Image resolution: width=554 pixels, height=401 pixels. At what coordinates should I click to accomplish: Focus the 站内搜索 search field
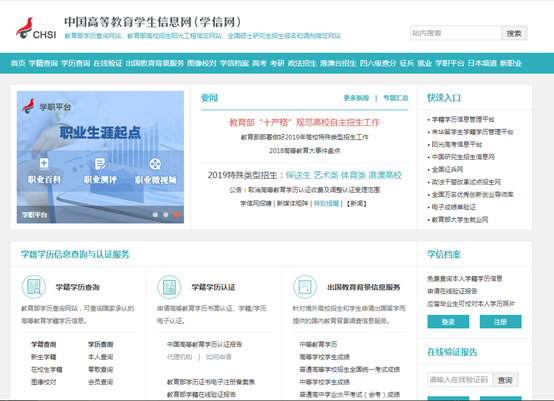click(x=455, y=33)
